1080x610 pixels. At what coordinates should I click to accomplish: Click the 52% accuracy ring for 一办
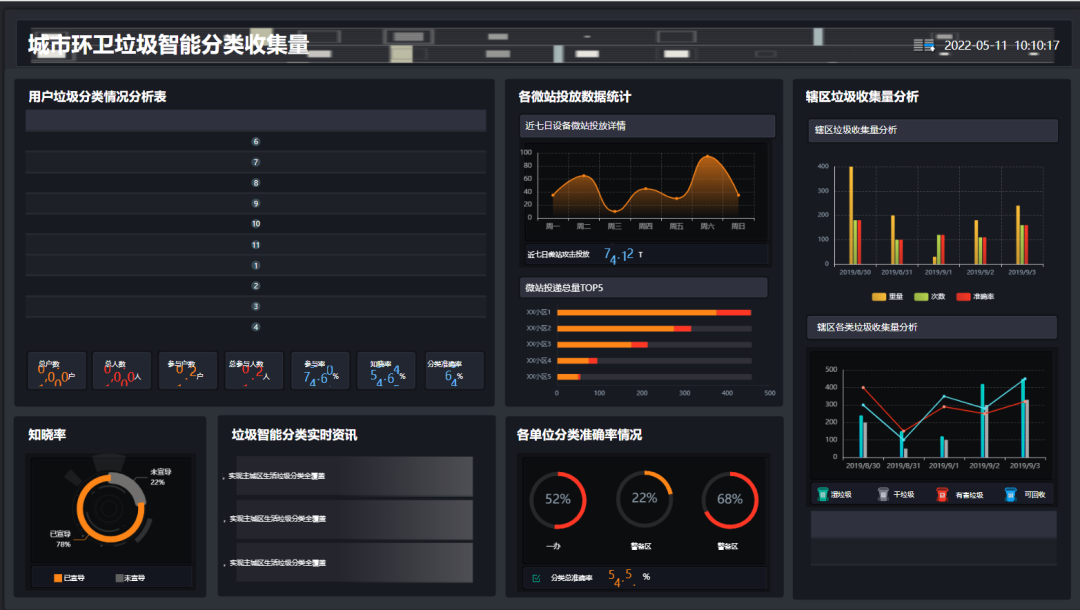[x=557, y=500]
